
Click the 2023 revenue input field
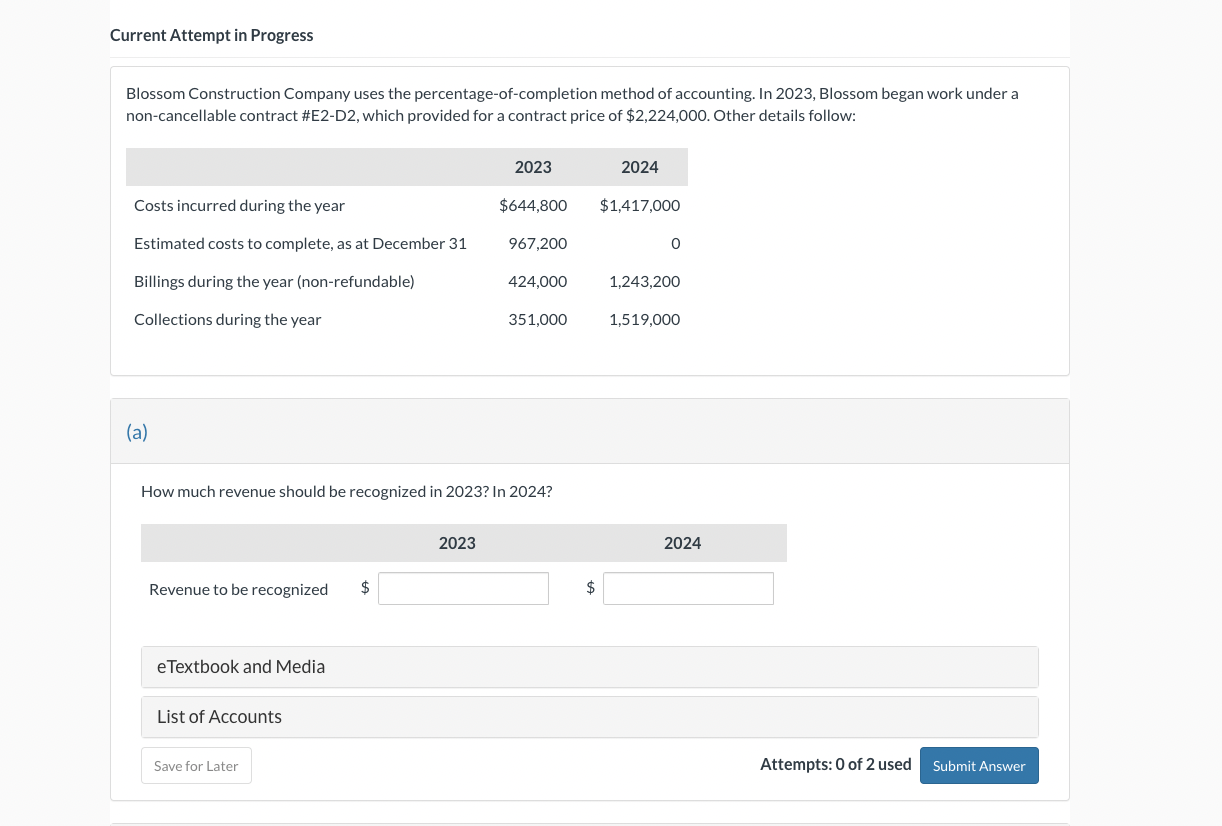pos(463,588)
